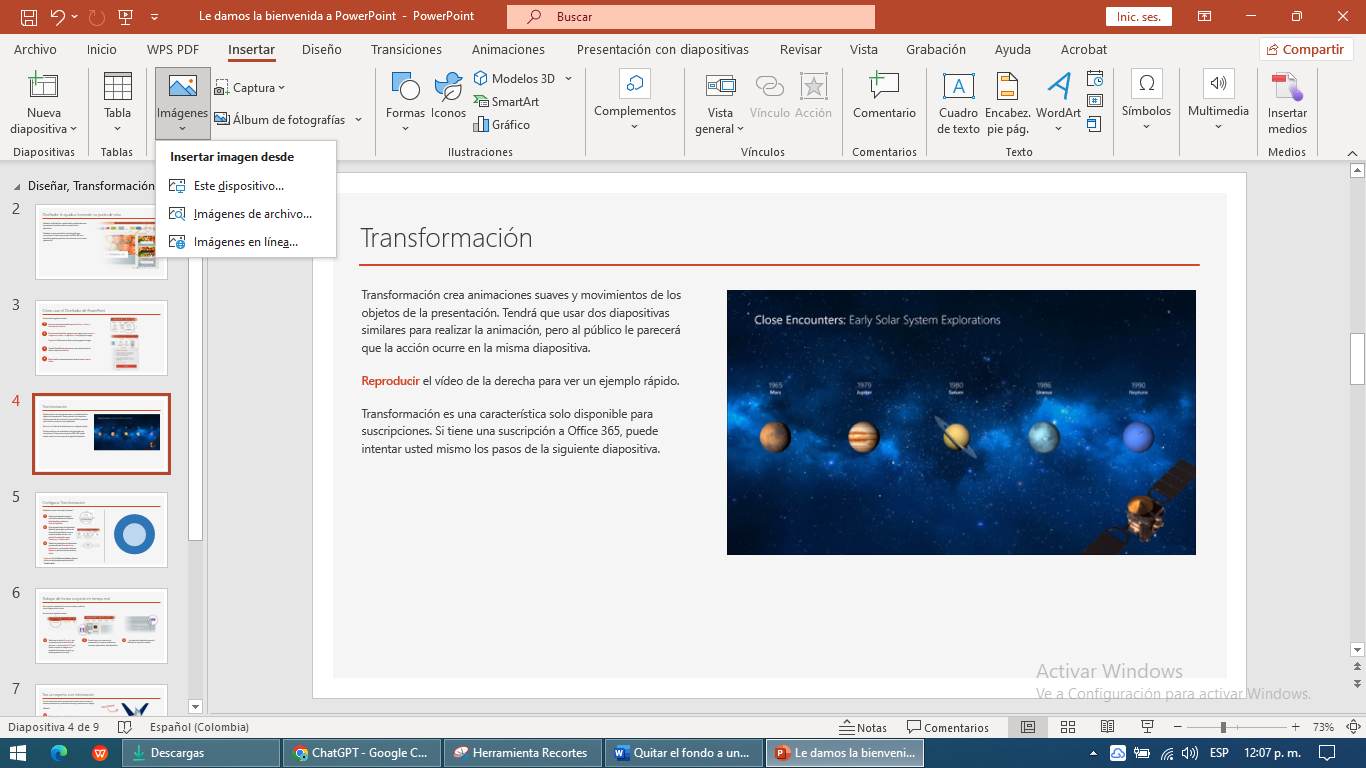Click the Compartir button
The width and height of the screenshot is (1366, 768).
click(x=1305, y=49)
